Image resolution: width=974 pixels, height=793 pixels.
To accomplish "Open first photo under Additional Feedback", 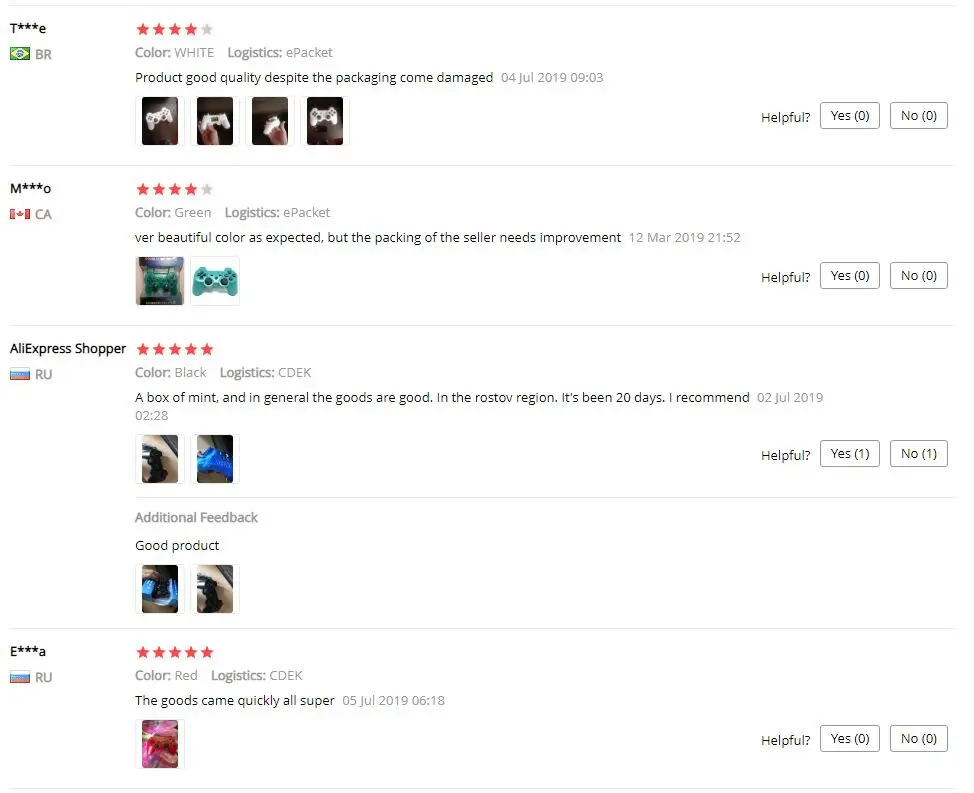I will click(160, 589).
